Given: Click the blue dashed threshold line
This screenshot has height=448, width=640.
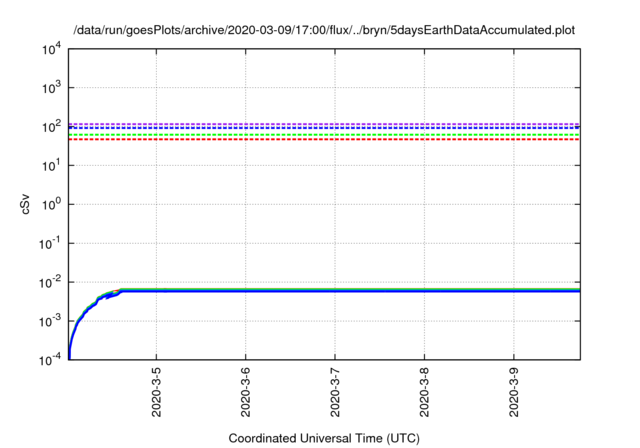Looking at the screenshot, I should pos(324,128).
